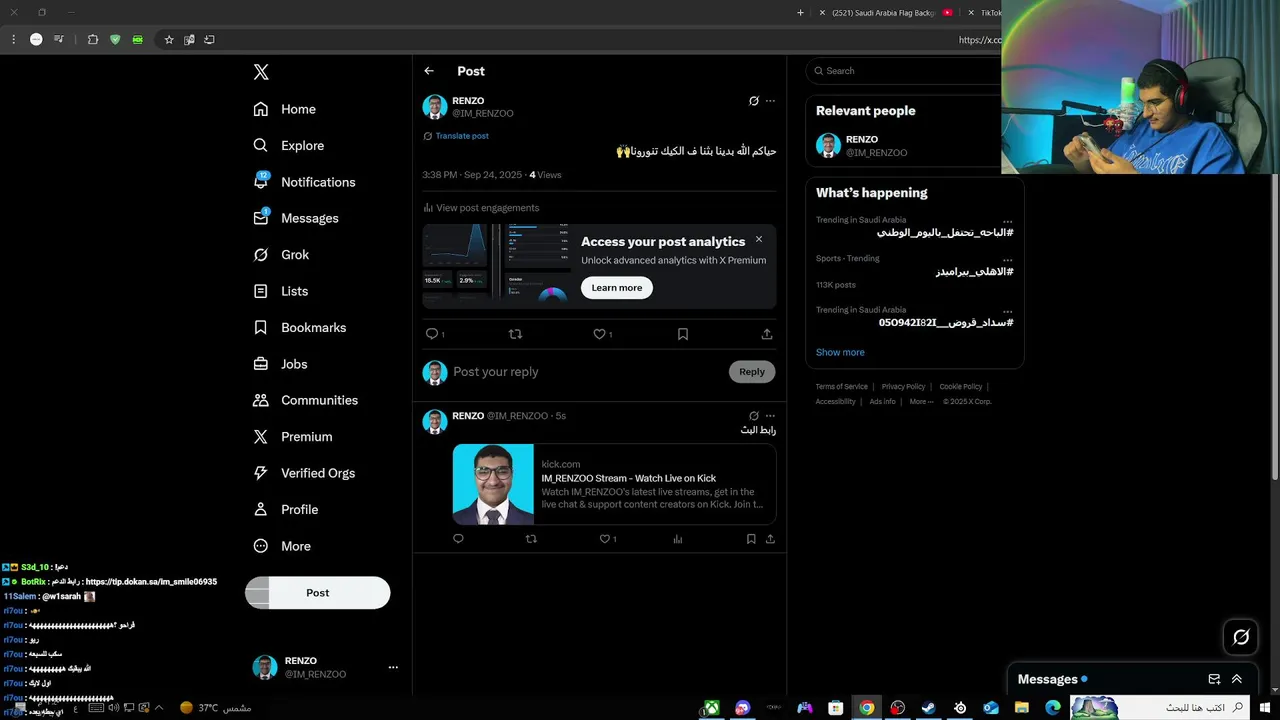This screenshot has width=1280, height=720.
Task: View analytics of the Kick link post
Action: [x=678, y=539]
